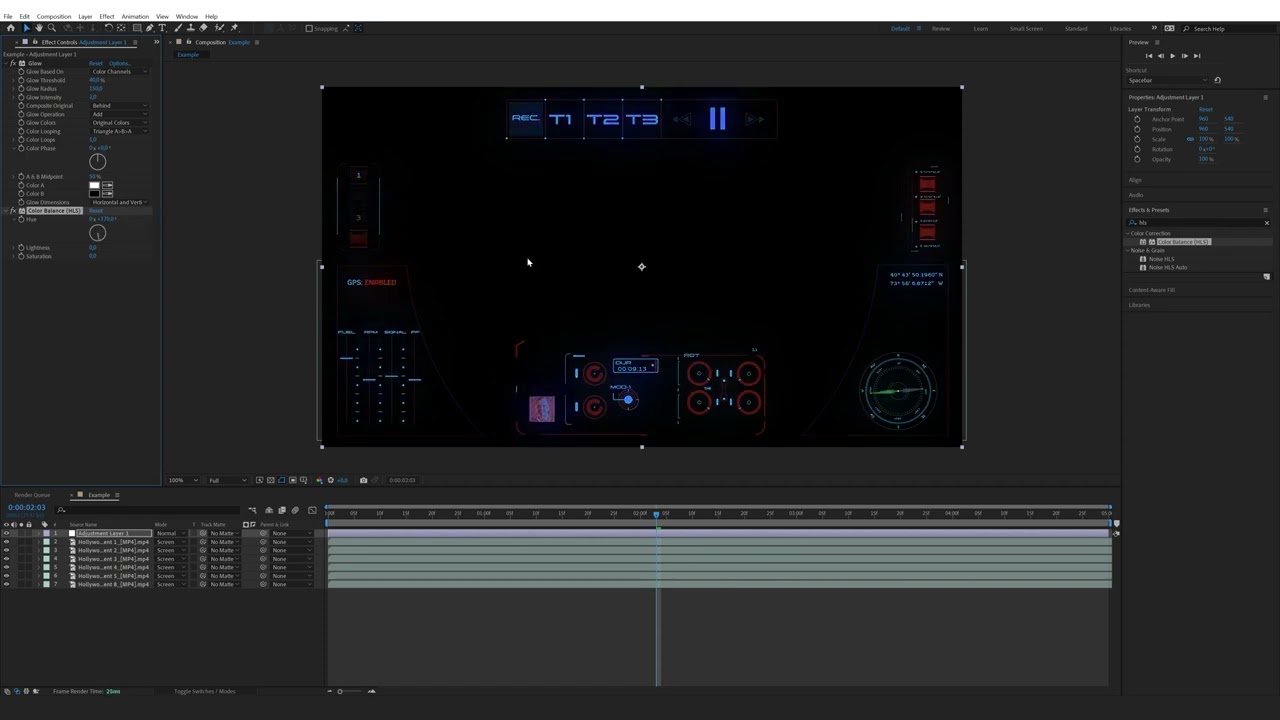
Task: Select the Clone Stamp tool
Action: pos(190,28)
